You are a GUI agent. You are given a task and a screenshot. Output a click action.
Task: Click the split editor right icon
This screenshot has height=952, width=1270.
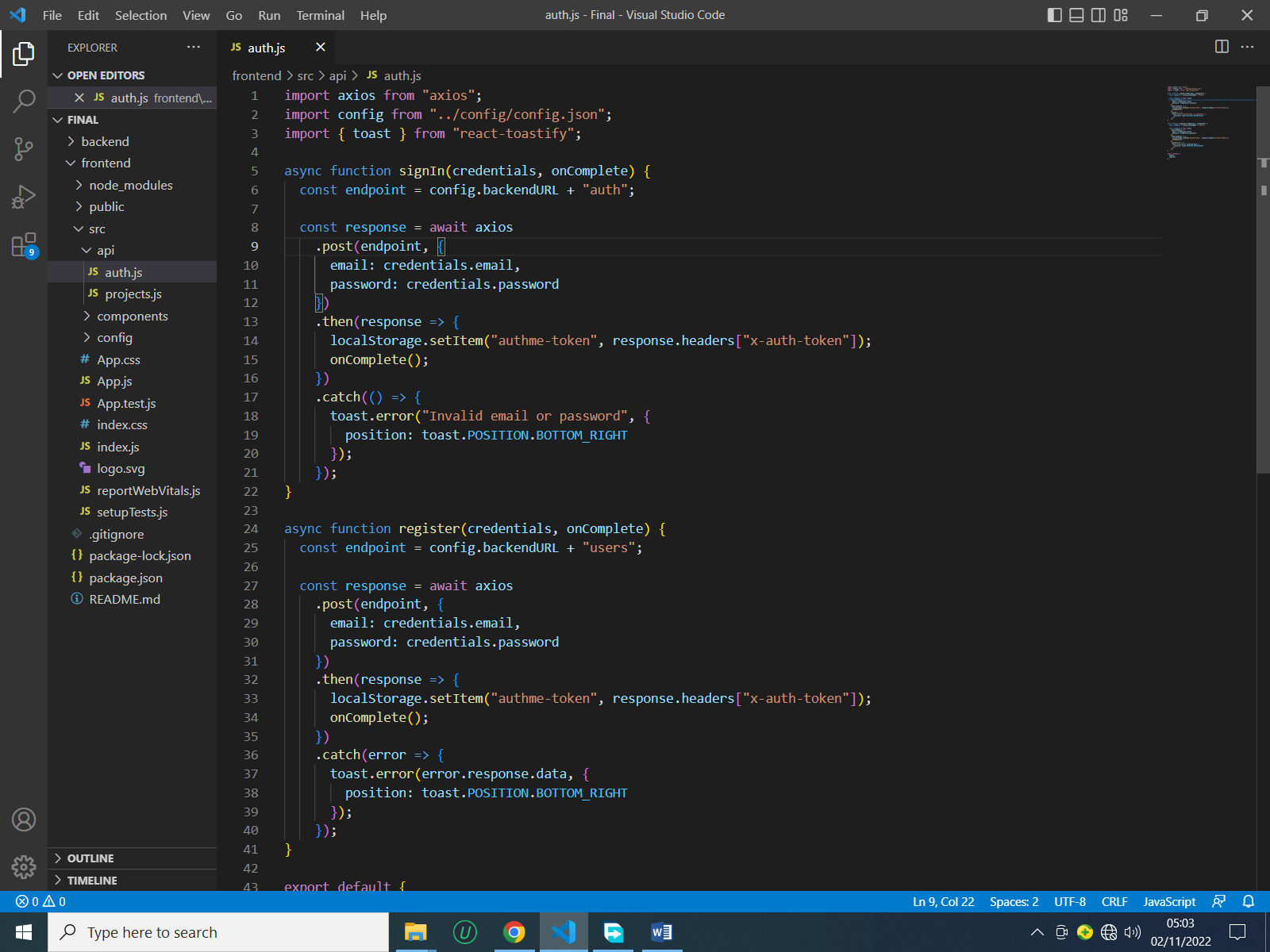coord(1222,47)
